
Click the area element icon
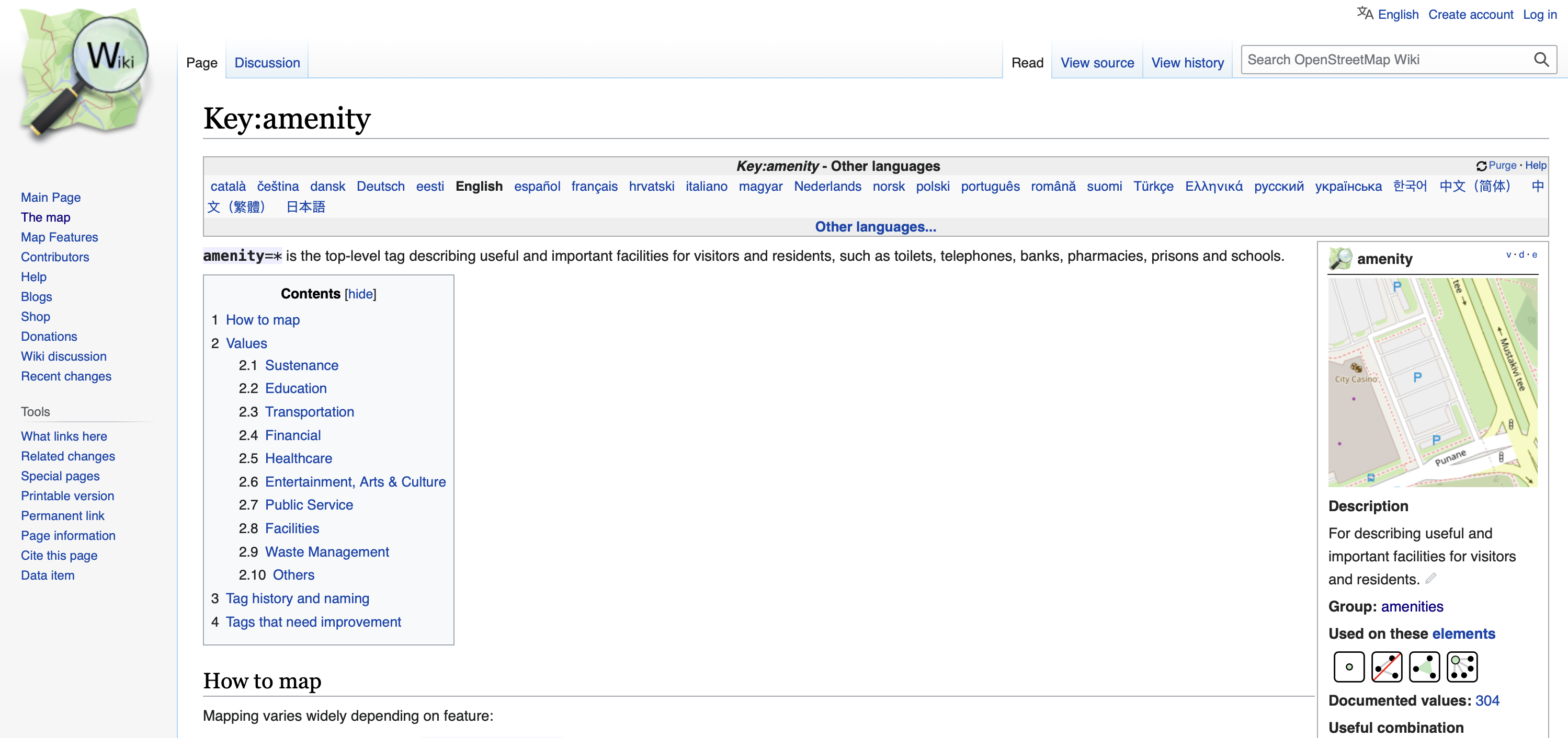pyautogui.click(x=1424, y=667)
